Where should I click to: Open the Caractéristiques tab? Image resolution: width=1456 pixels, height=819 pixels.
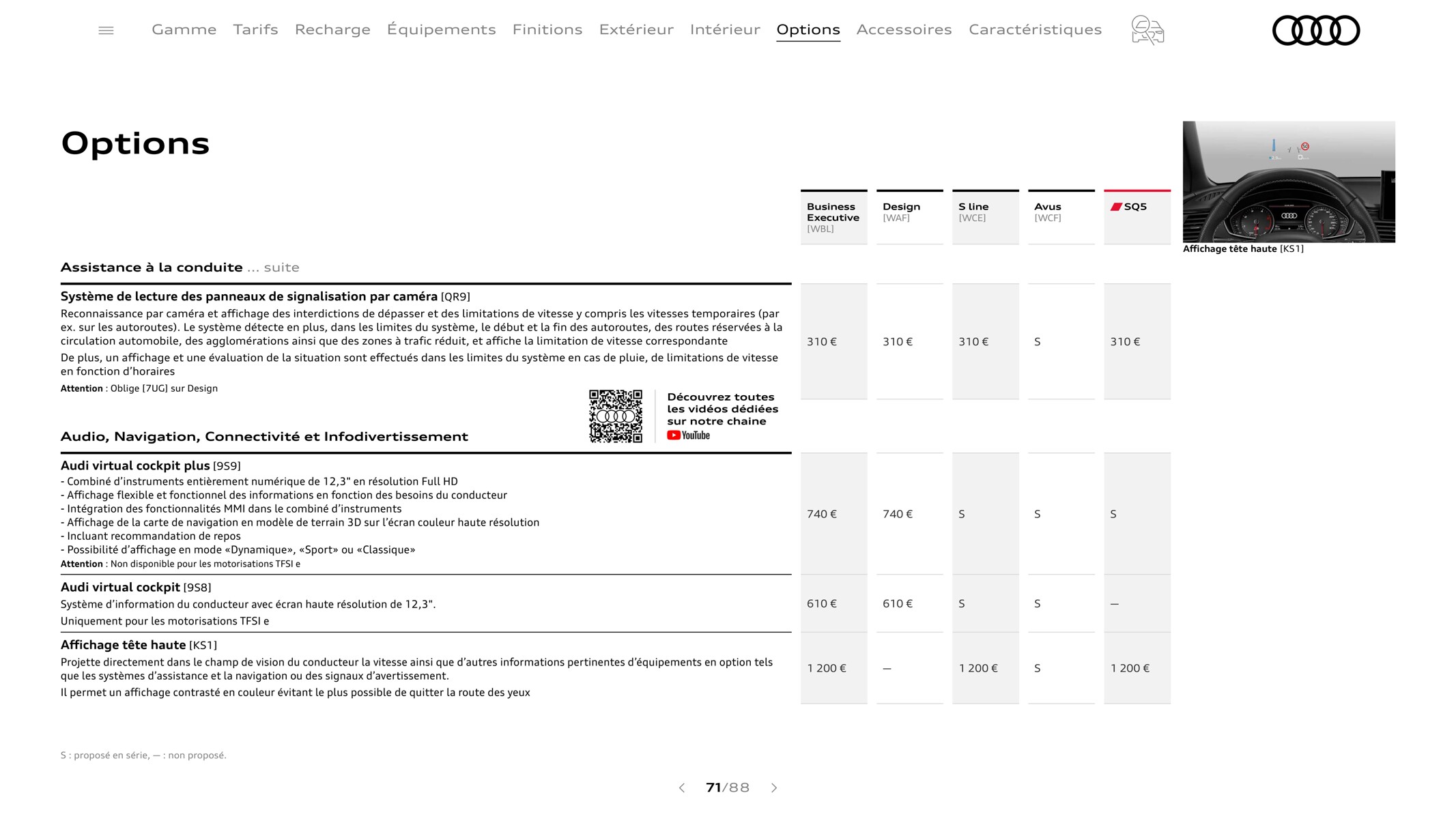pos(1035,29)
